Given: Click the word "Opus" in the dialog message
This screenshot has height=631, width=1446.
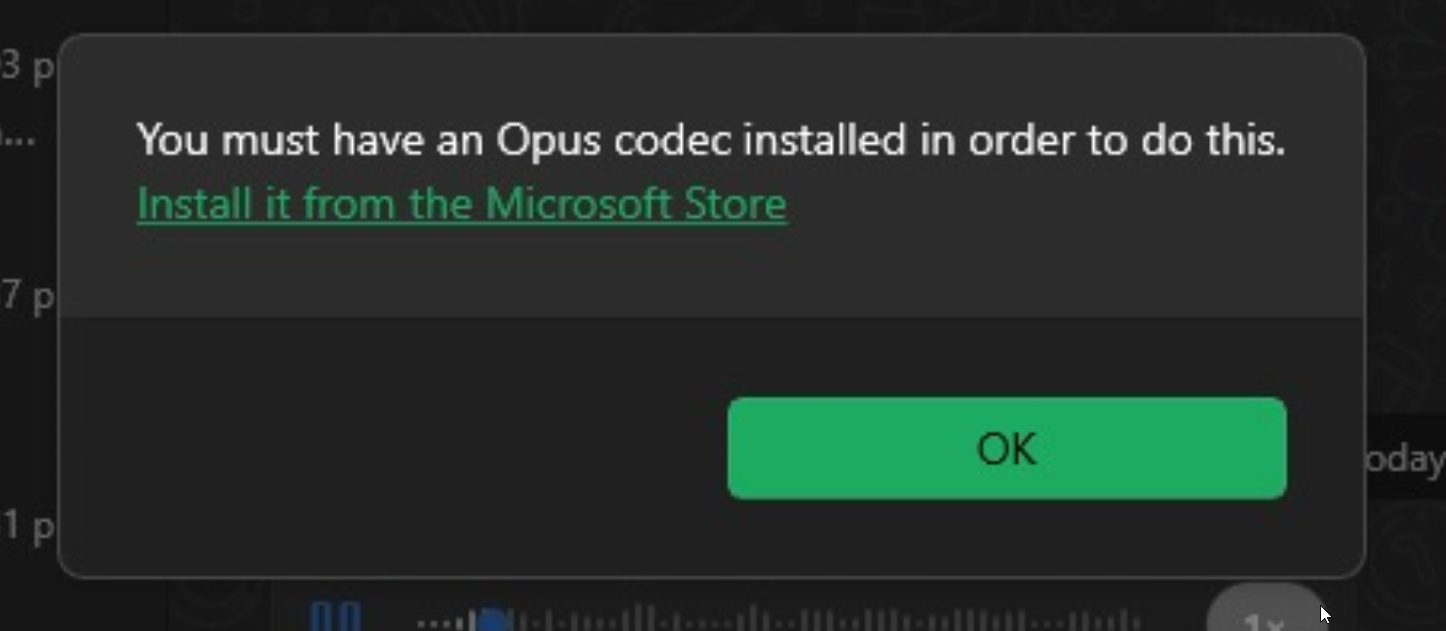Looking at the screenshot, I should pos(548,141).
